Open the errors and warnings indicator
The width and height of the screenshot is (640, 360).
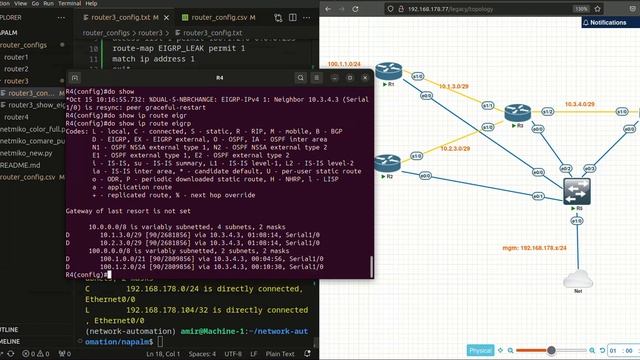[36, 354]
